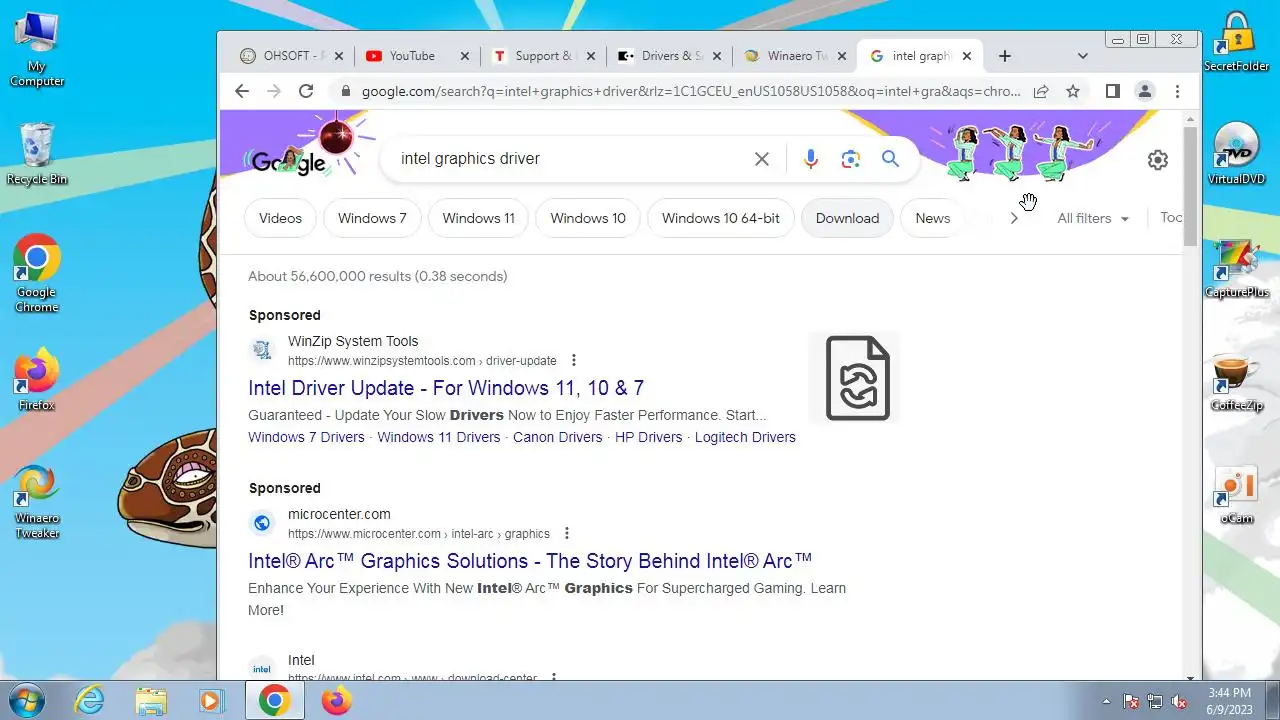The image size is (1280, 720).
Task: Open Intel Driver Update ad link
Action: click(446, 388)
